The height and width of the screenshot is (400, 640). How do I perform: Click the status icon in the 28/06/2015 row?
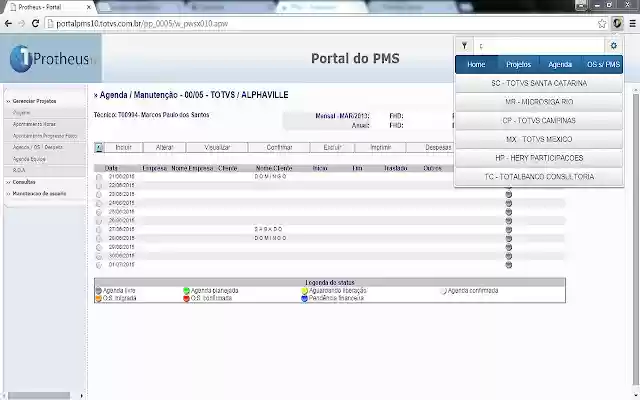(x=509, y=238)
